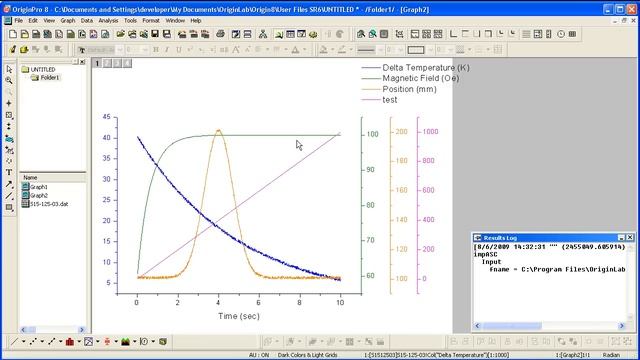Viewport: 640px width, 360px height.
Task: Toggle Italic text formatting
Action: [167, 50]
